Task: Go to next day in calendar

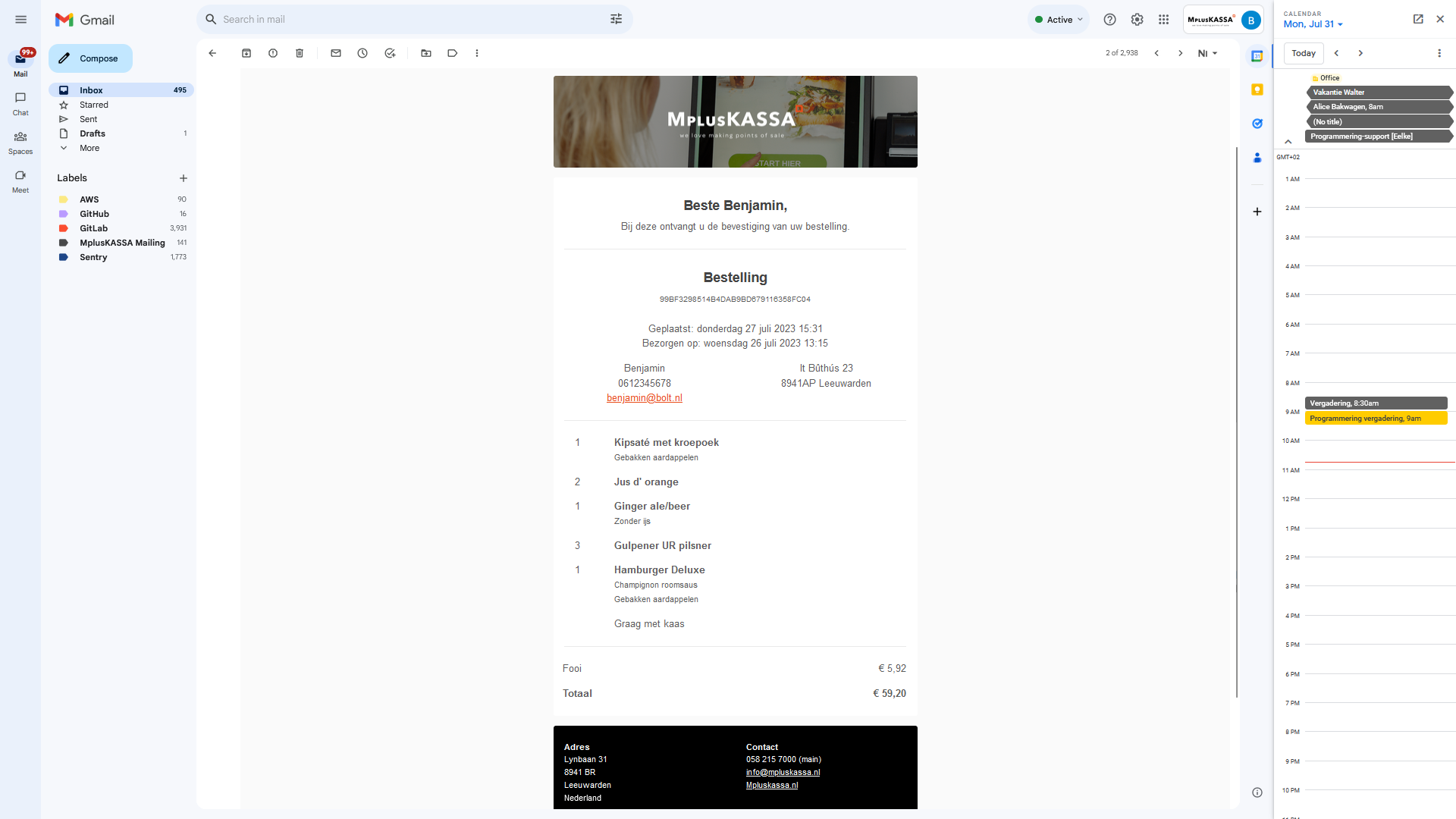Action: pos(1360,53)
